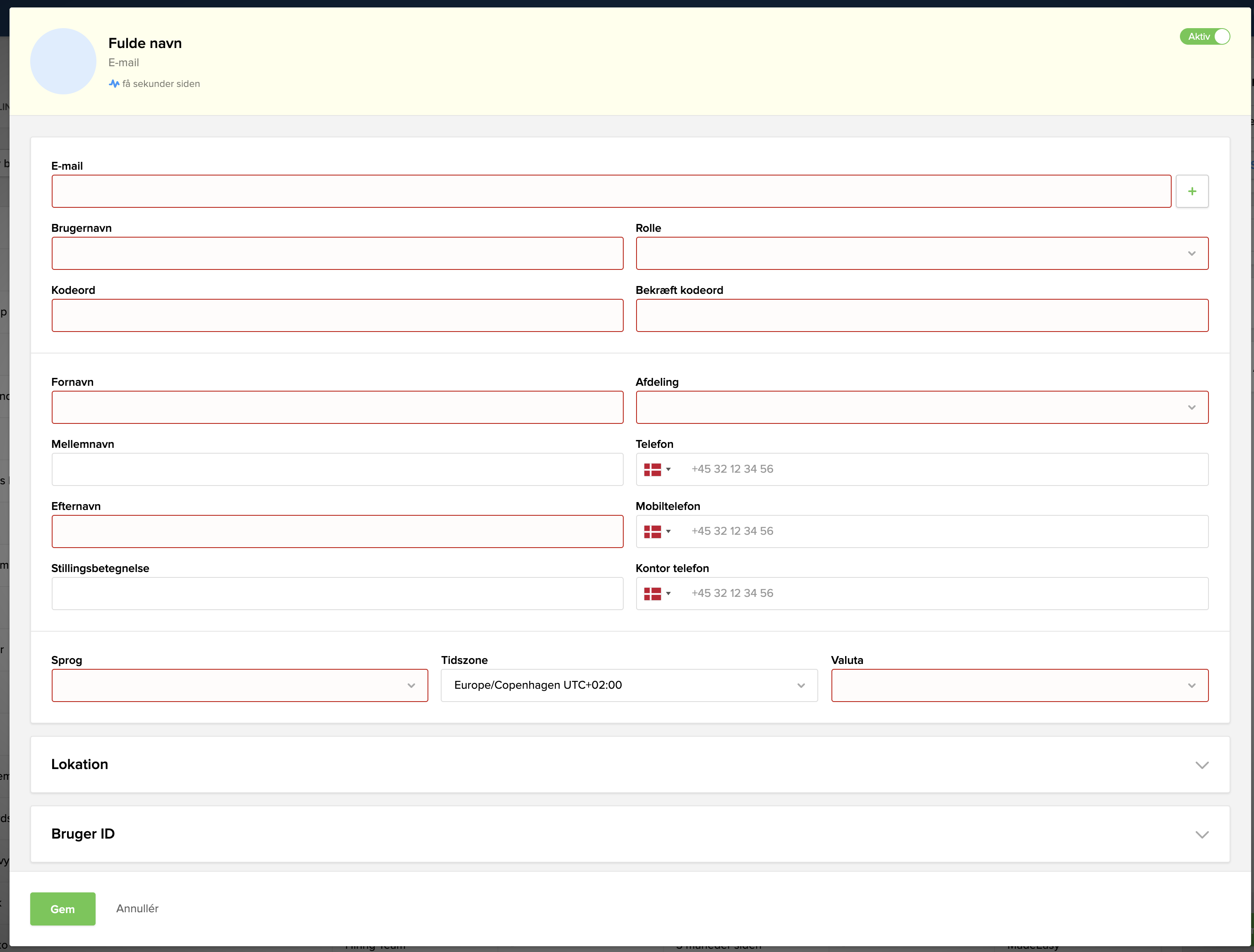Click the activity pulse icon under E-mail

(114, 84)
